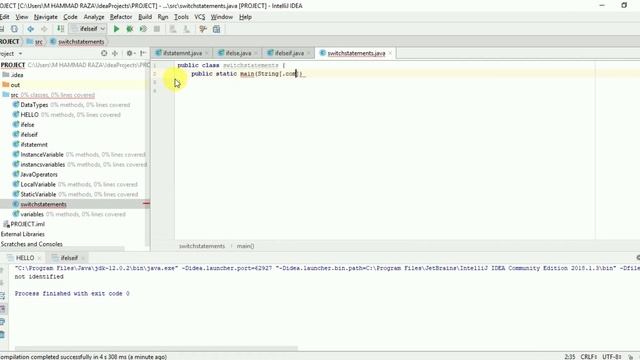
Task: Select the out folder in tree
Action: [15, 85]
